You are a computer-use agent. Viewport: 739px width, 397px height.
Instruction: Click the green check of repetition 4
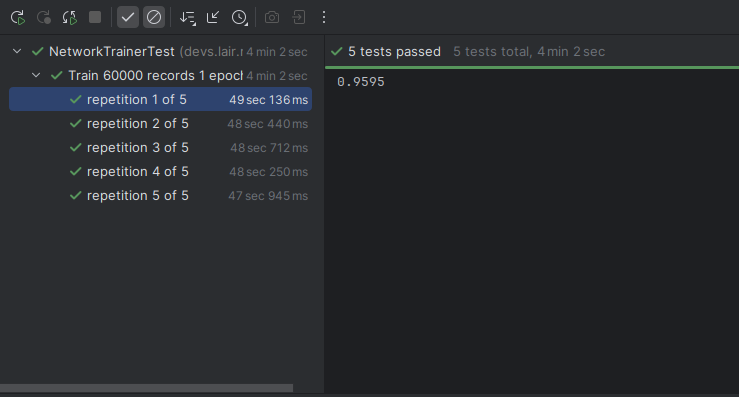click(75, 172)
